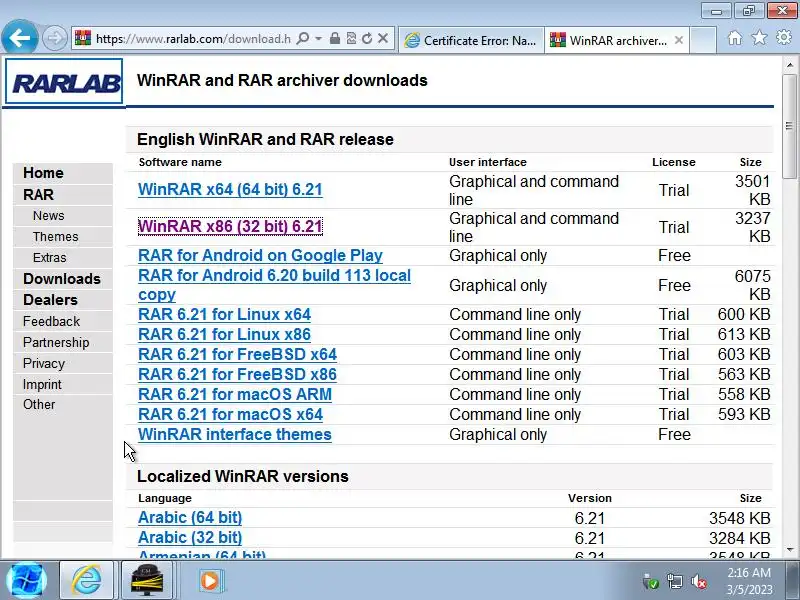
Task: Click the Safely Remove Hardware tray icon
Action: point(651,581)
